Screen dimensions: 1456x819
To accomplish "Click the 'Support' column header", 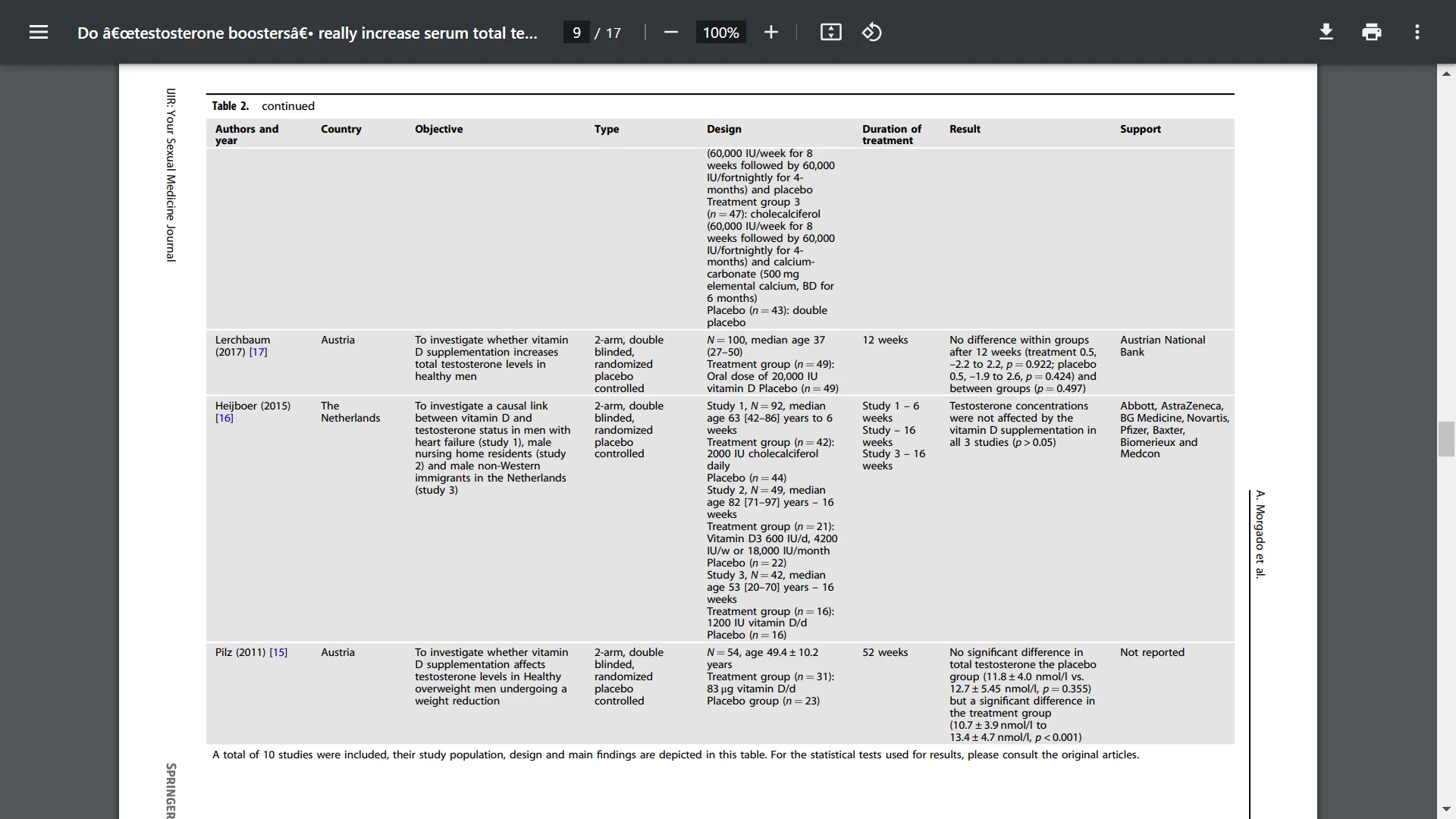I will [x=1141, y=129].
